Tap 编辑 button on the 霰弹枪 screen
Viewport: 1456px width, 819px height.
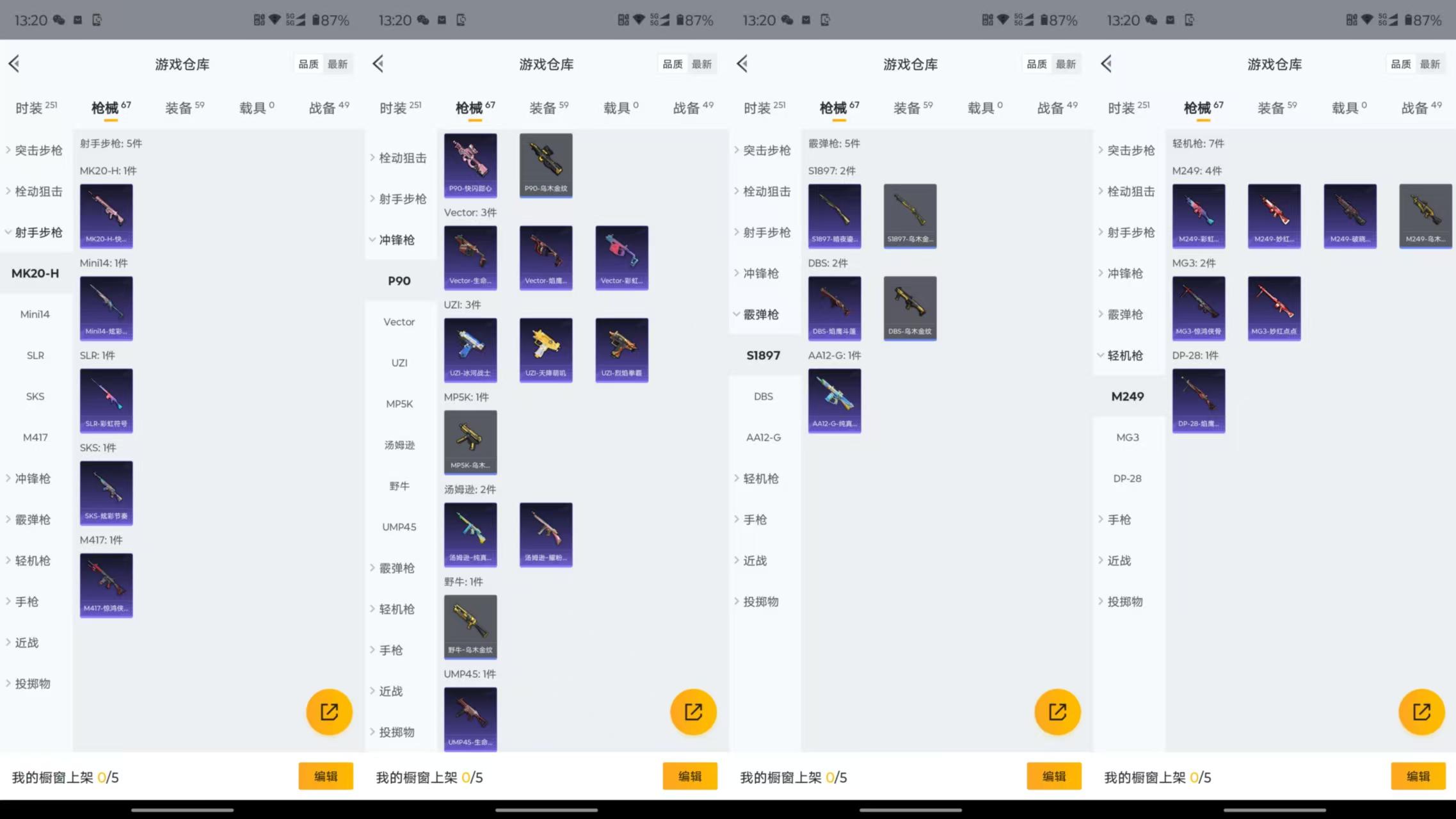1054,776
